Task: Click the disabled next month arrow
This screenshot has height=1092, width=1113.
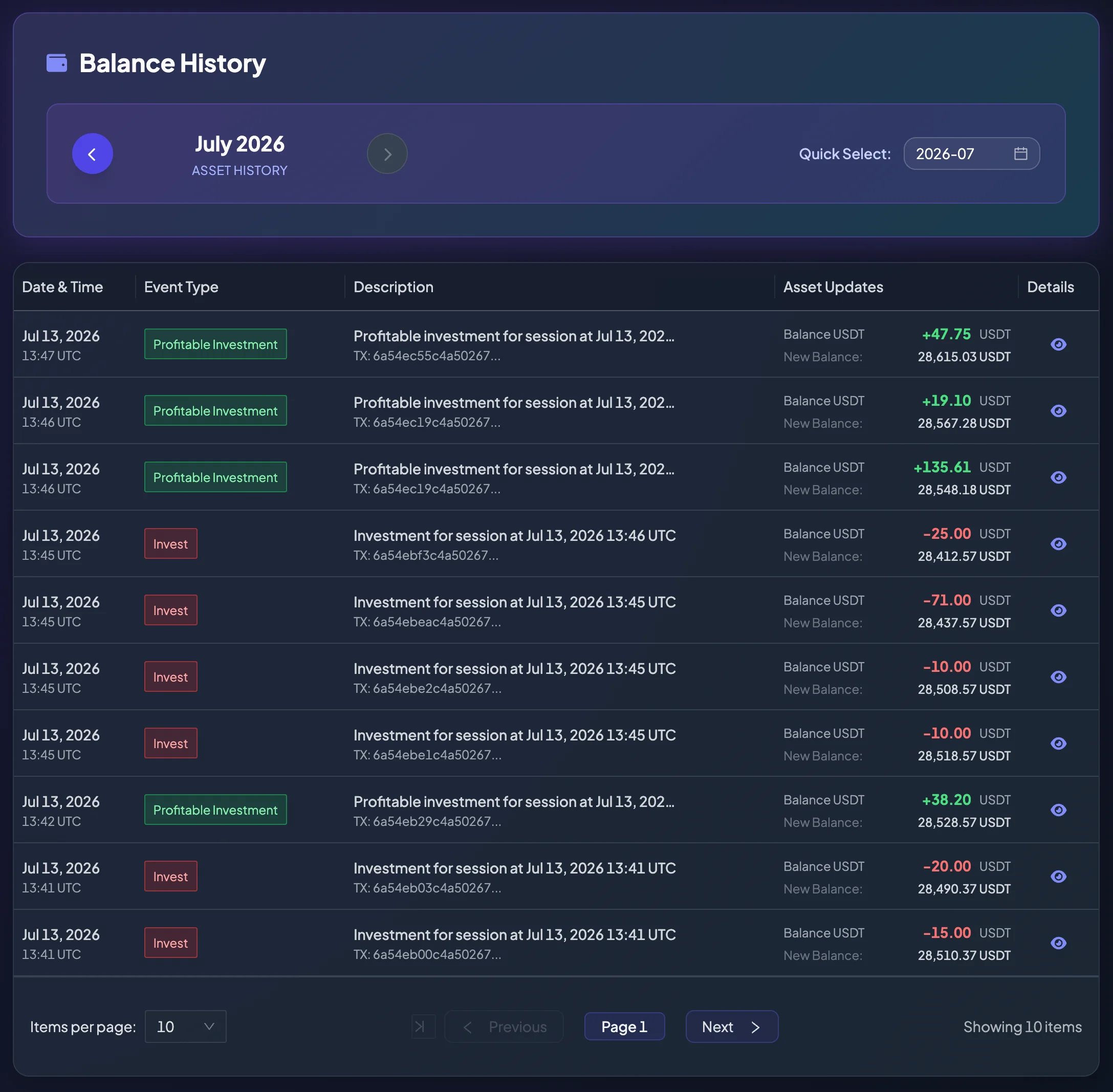Action: pos(387,154)
